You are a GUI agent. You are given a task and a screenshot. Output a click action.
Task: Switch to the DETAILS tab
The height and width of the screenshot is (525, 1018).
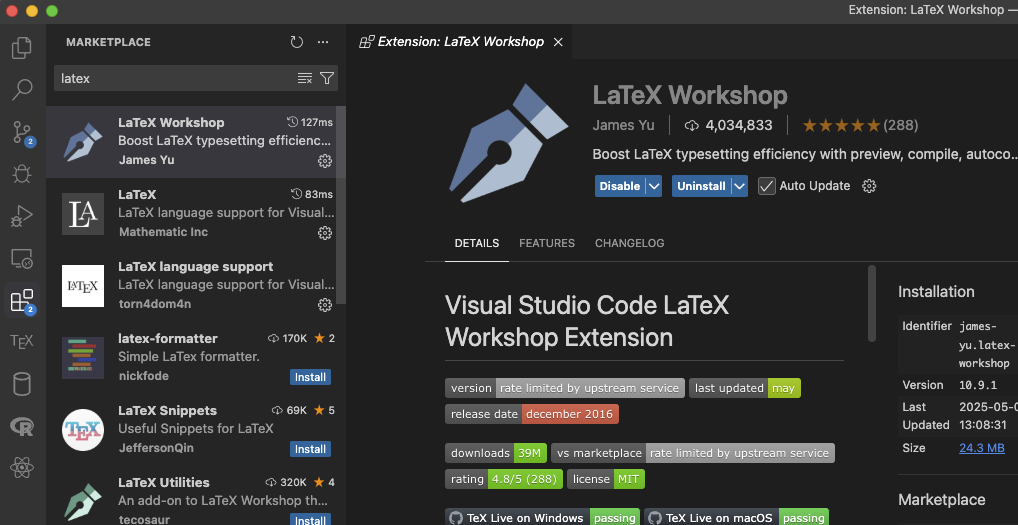click(477, 243)
